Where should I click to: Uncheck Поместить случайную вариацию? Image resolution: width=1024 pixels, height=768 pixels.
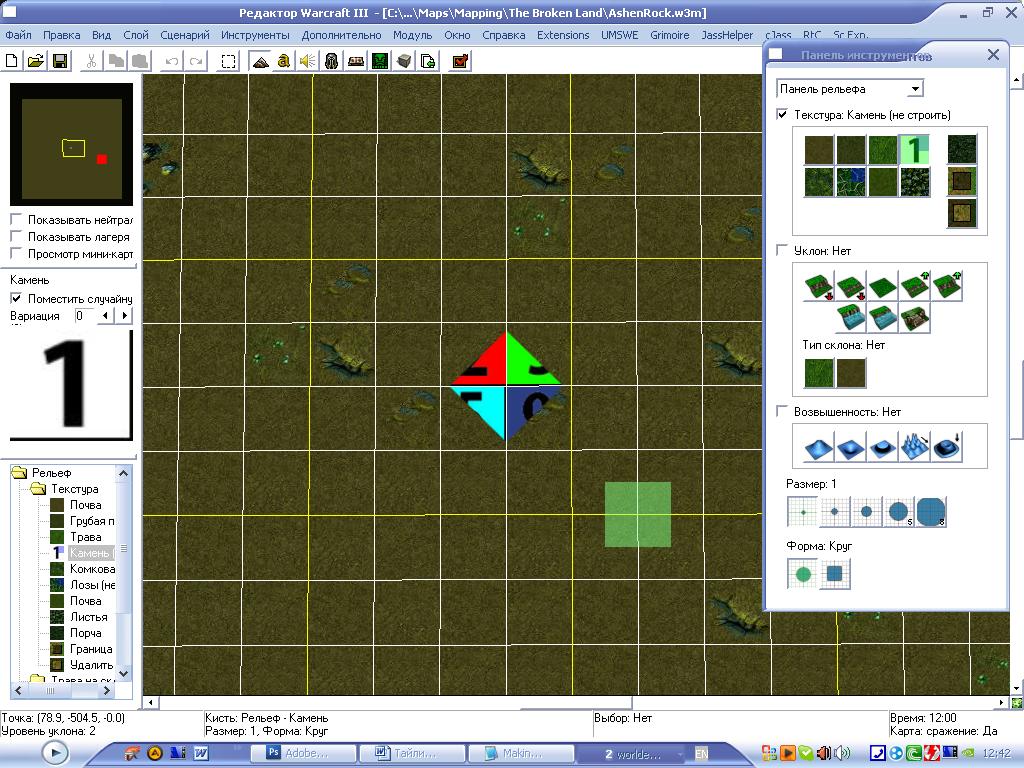click(x=16, y=298)
